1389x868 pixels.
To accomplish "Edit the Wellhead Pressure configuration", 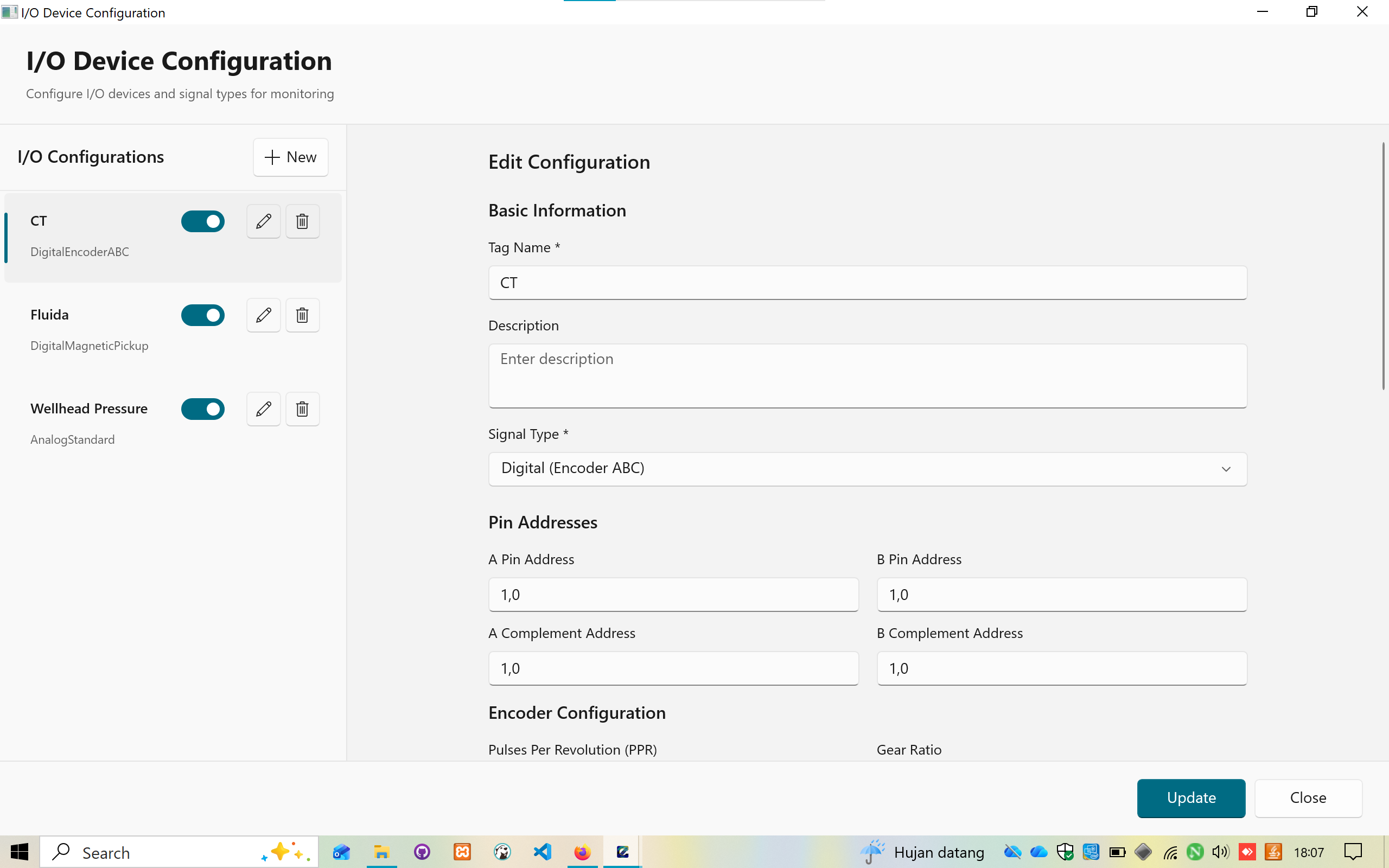I will coord(263,409).
